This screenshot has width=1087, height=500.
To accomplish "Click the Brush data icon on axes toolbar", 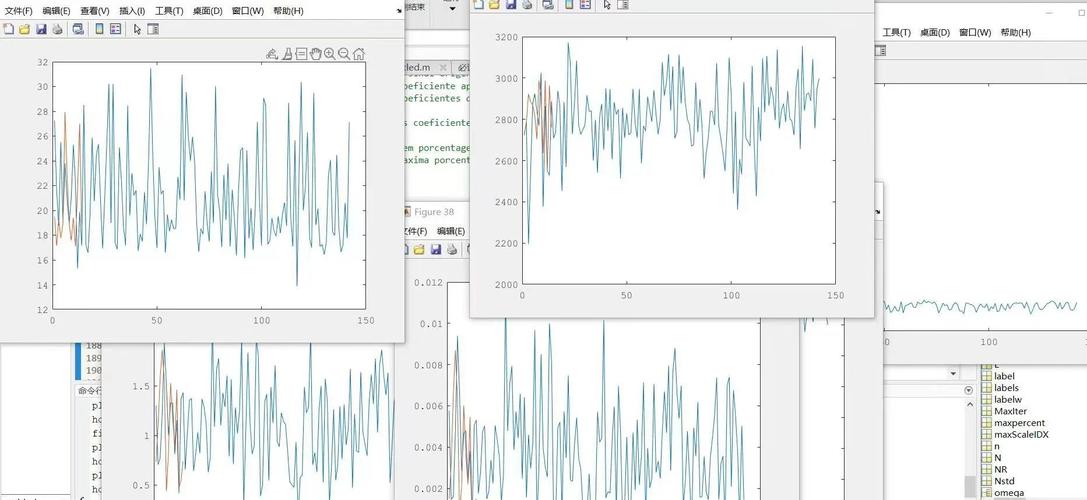I will pyautogui.click(x=286, y=54).
